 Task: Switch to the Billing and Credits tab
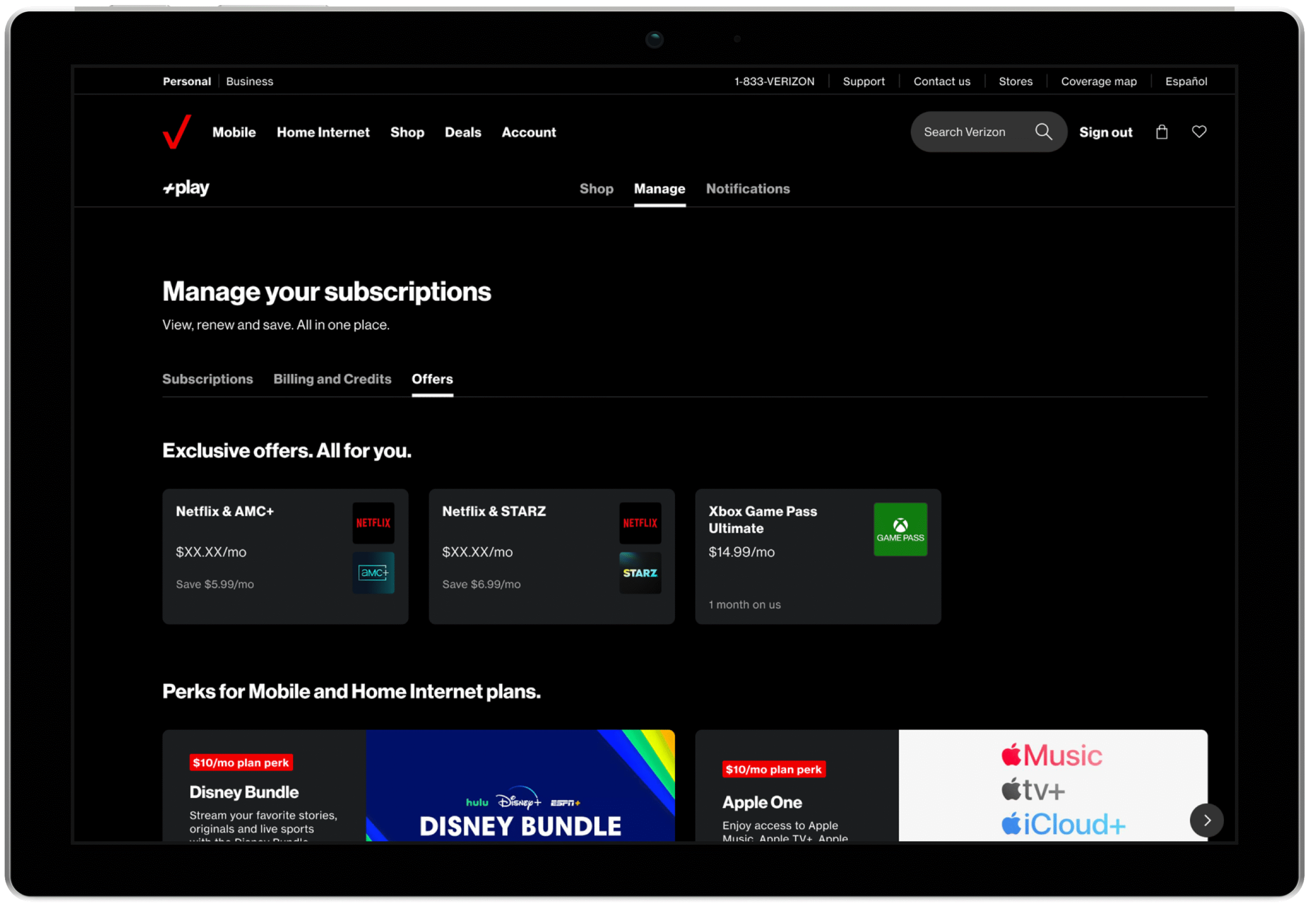(x=333, y=380)
